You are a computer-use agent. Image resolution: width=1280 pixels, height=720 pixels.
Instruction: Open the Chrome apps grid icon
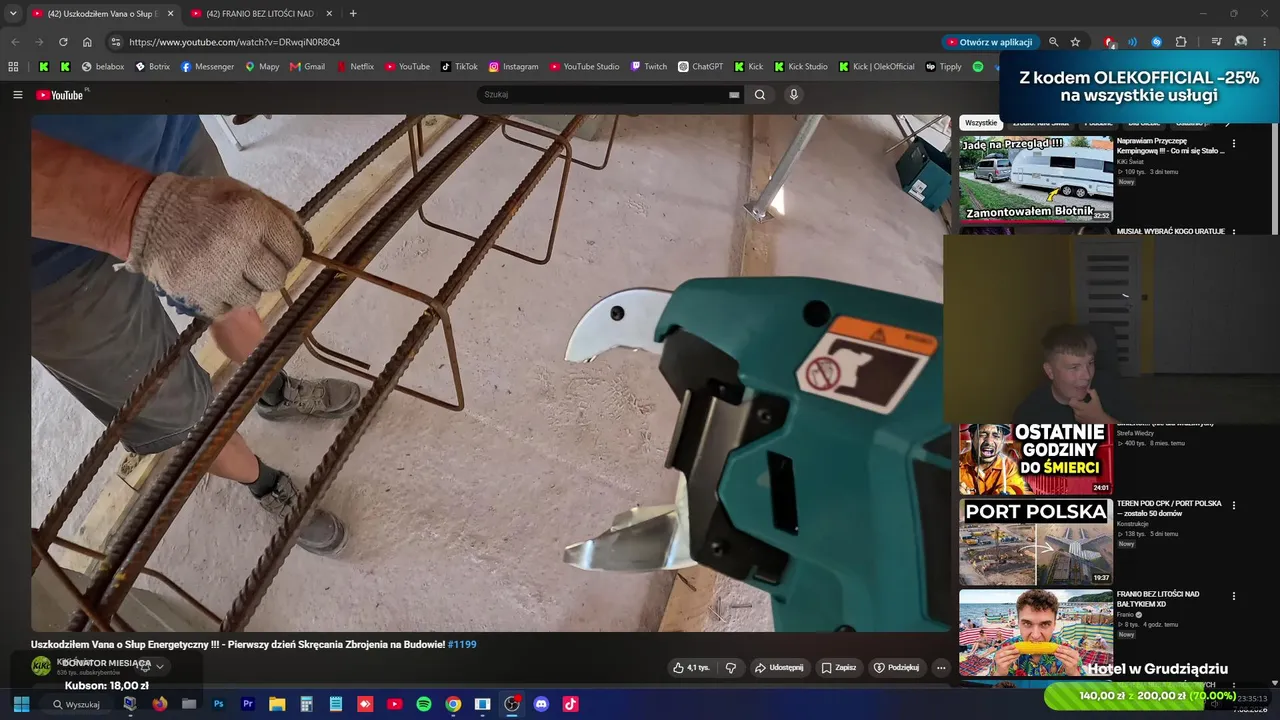(x=13, y=67)
